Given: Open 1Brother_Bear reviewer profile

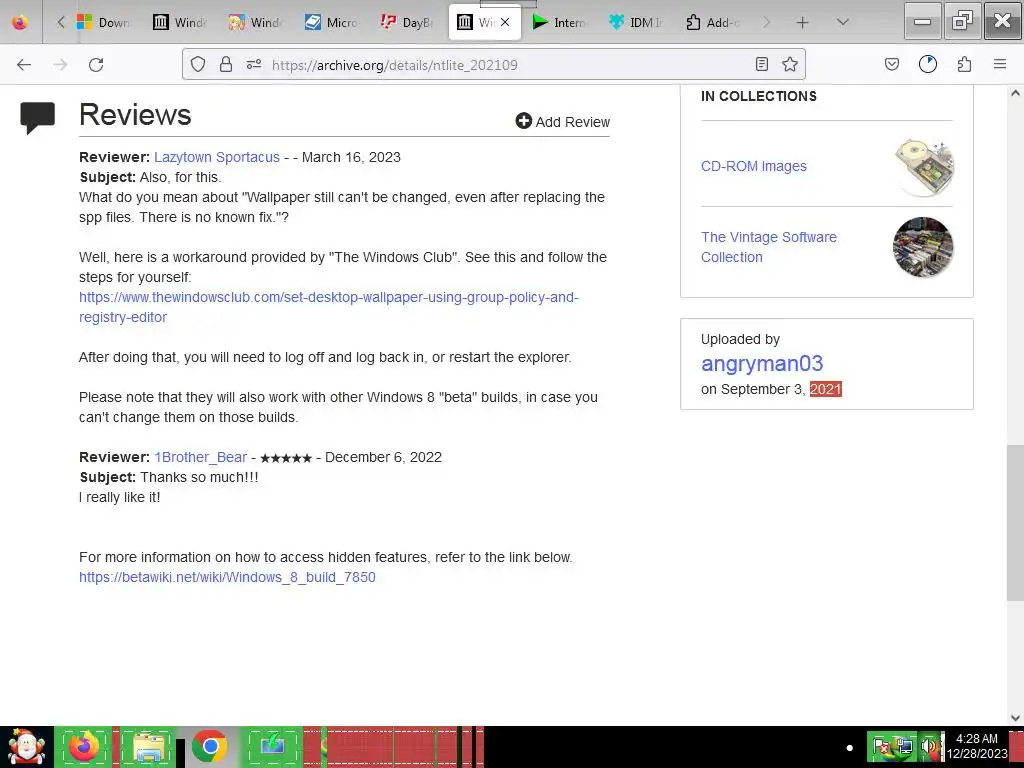Looking at the screenshot, I should [200, 457].
